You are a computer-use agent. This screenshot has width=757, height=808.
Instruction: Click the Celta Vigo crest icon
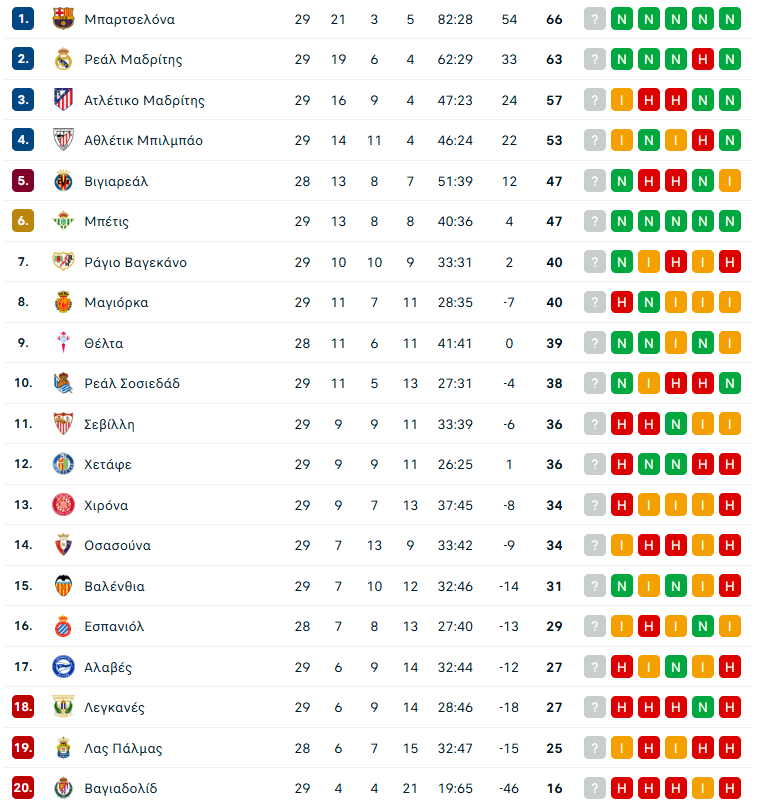coord(63,342)
